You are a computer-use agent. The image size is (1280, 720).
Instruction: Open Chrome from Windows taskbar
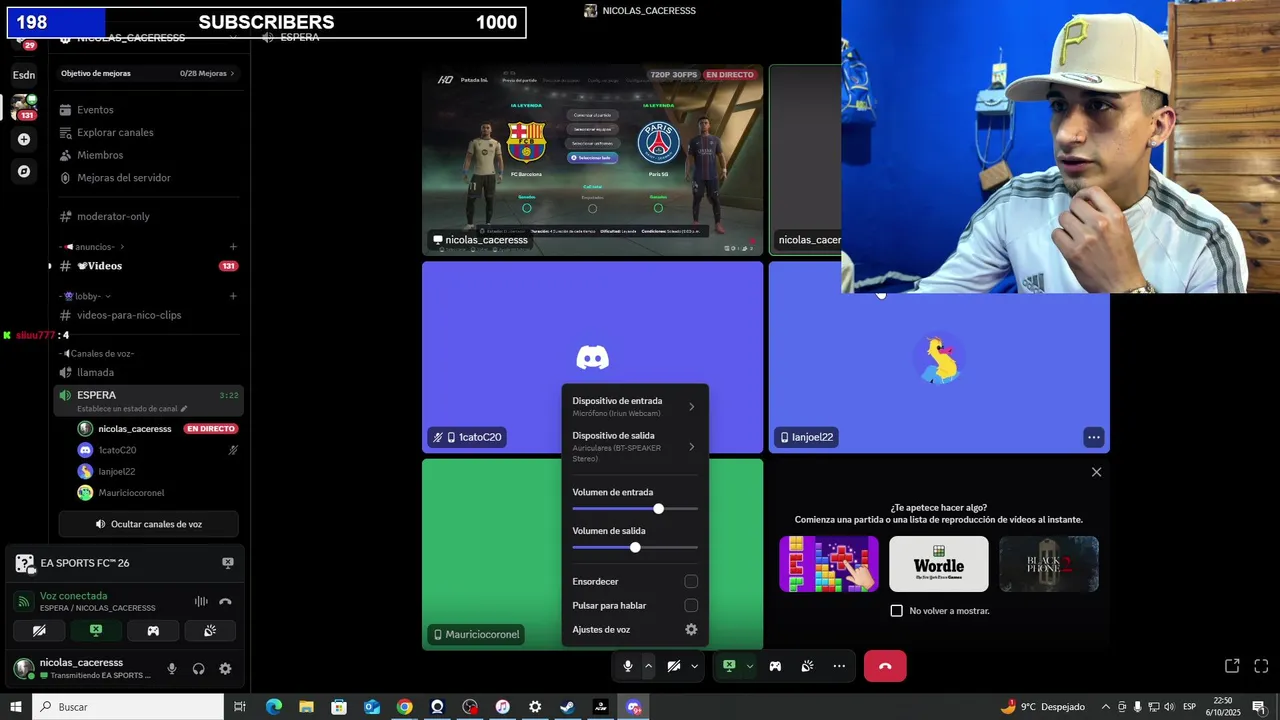404,707
